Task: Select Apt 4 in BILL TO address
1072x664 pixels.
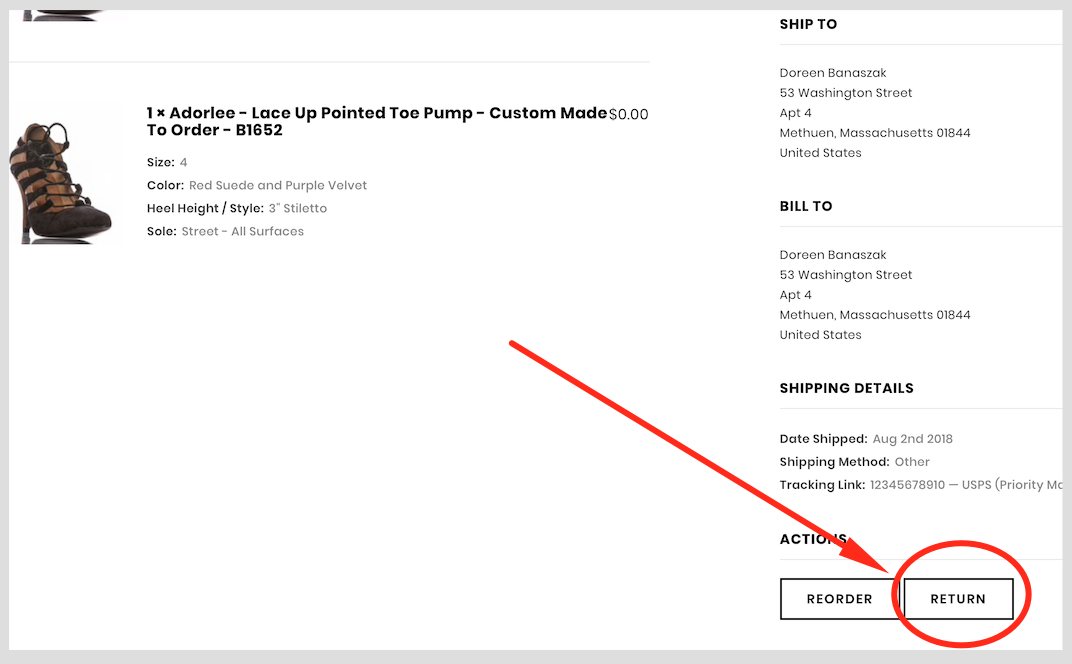Action: (x=796, y=295)
